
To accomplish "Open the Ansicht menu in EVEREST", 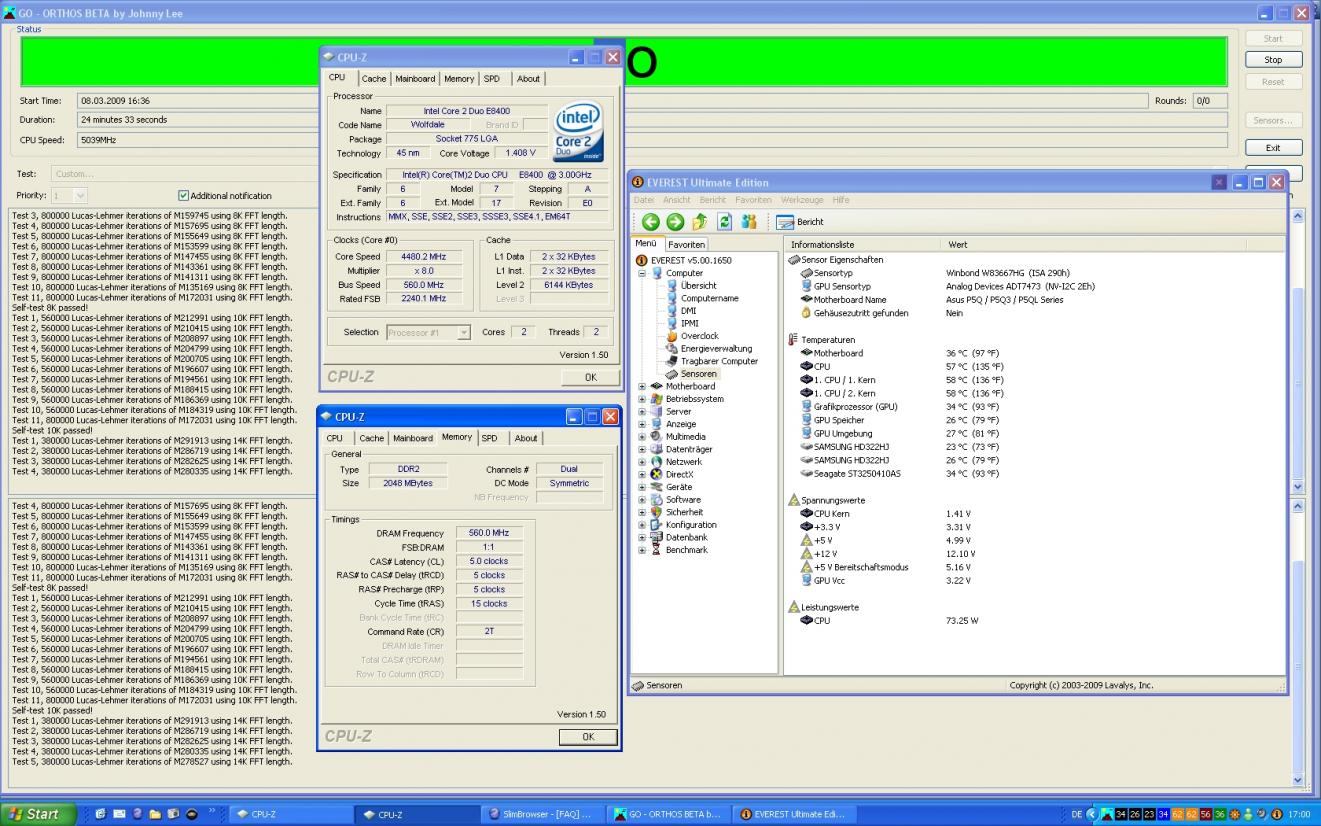I will point(676,200).
